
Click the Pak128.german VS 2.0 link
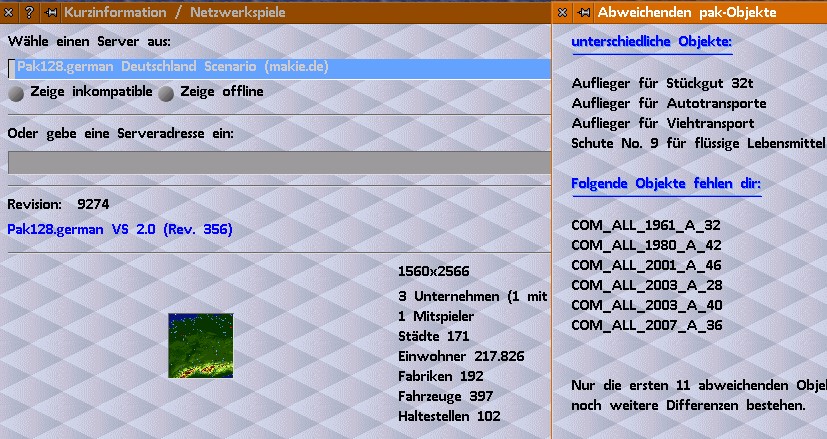tap(119, 230)
